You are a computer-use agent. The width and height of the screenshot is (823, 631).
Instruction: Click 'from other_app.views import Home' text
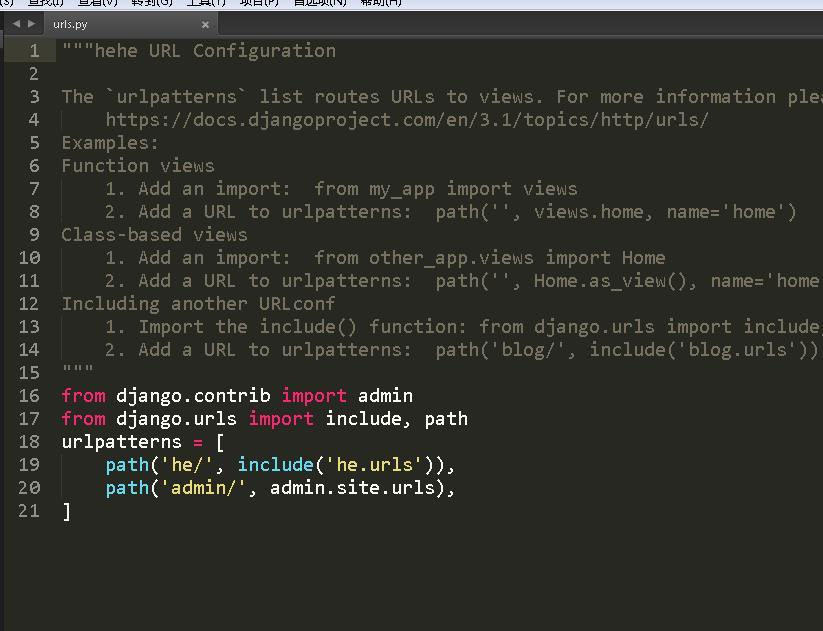click(x=490, y=258)
